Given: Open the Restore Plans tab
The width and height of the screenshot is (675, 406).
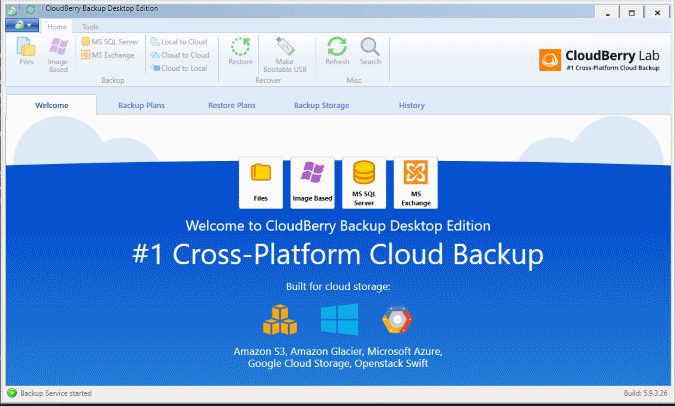Looking at the screenshot, I should (232, 105).
